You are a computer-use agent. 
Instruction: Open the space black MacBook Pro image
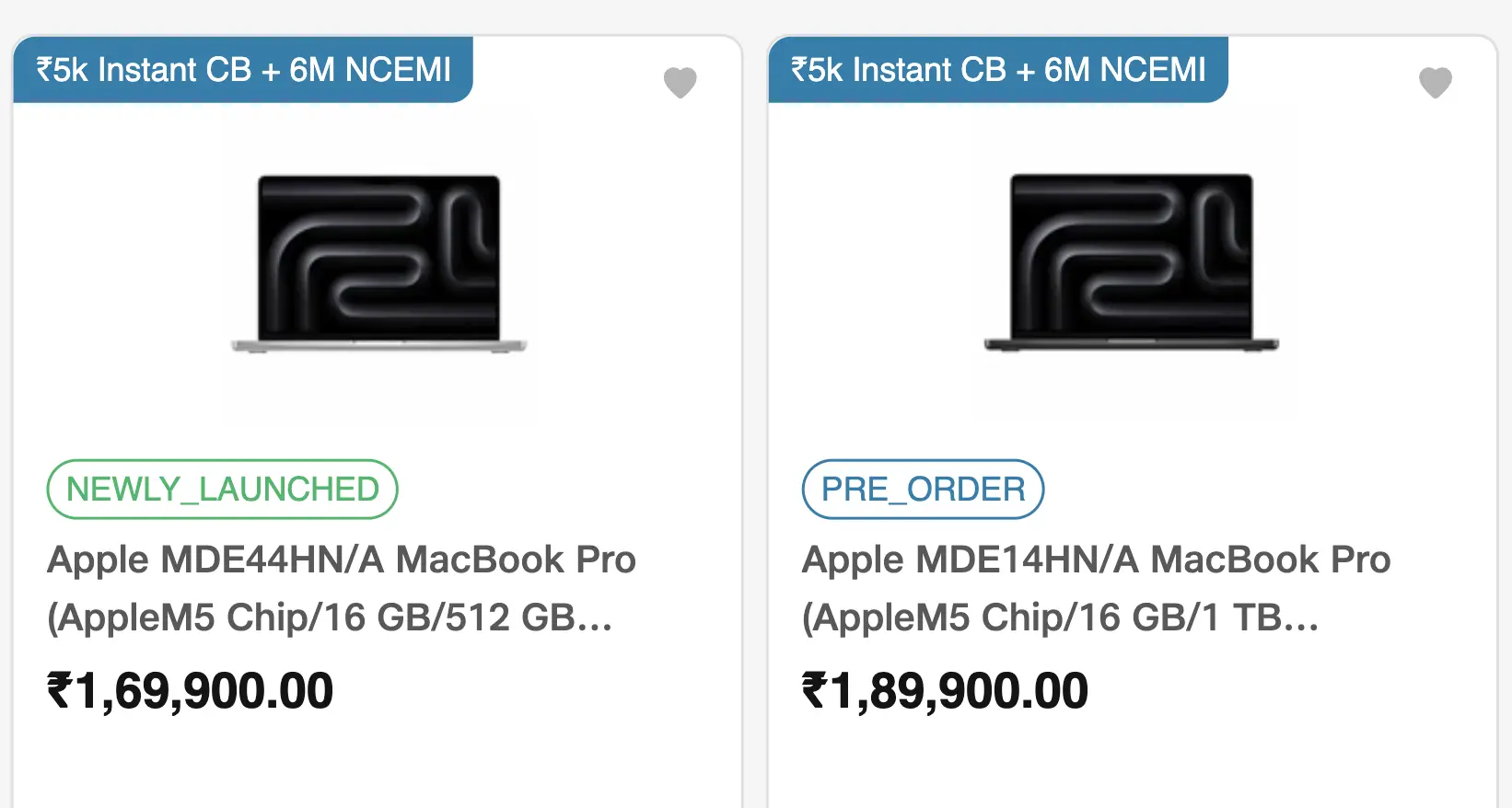[x=1132, y=263]
